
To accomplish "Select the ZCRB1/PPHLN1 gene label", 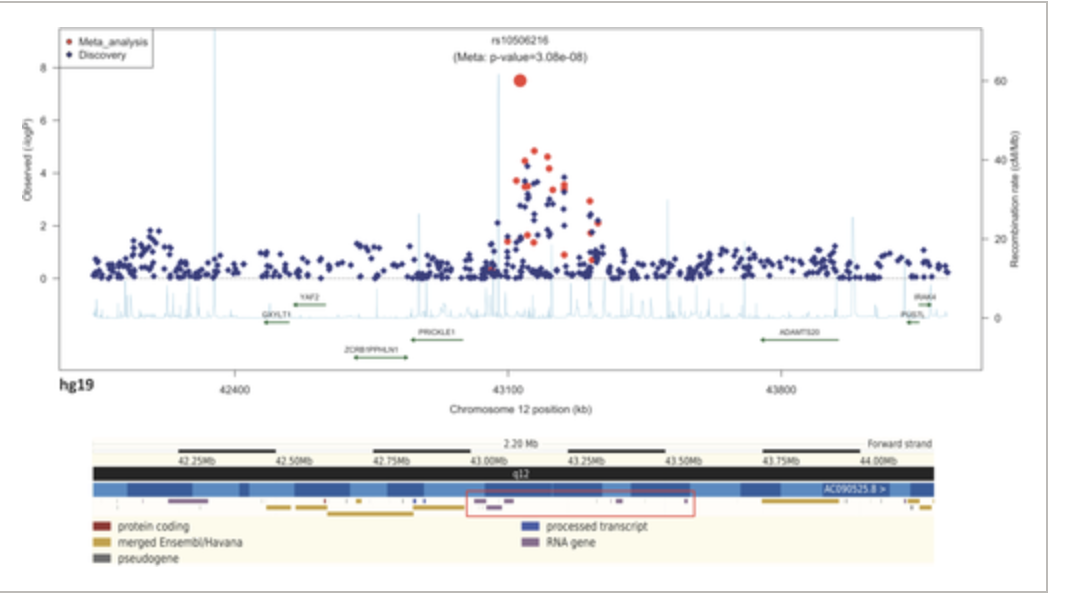I will [x=371, y=349].
